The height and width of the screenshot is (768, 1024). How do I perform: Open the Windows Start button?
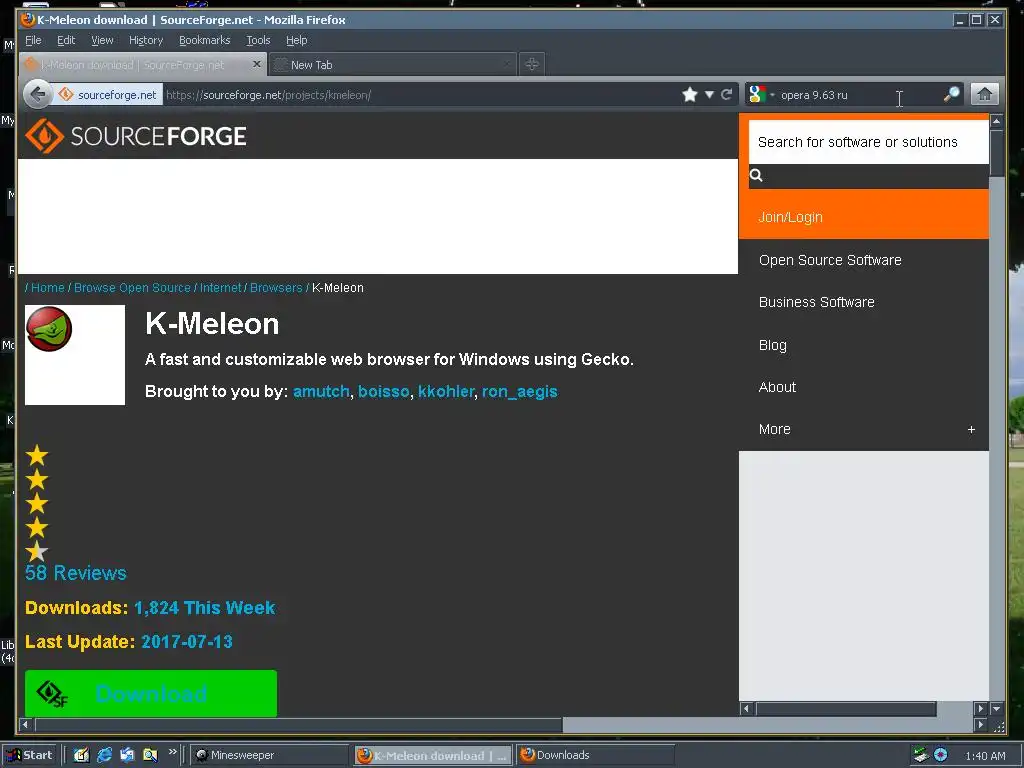[x=30, y=755]
